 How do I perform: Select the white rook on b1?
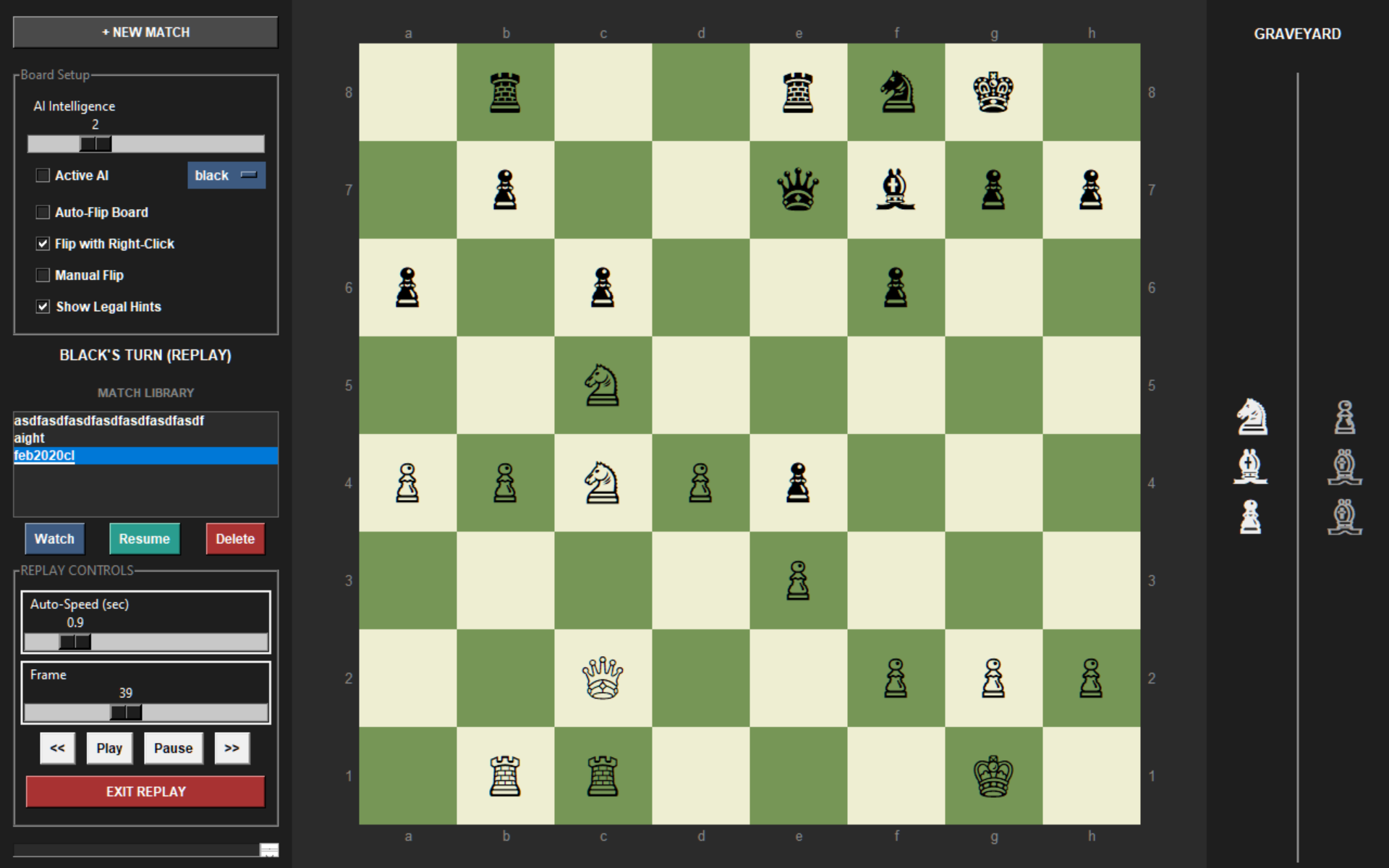tap(505, 775)
